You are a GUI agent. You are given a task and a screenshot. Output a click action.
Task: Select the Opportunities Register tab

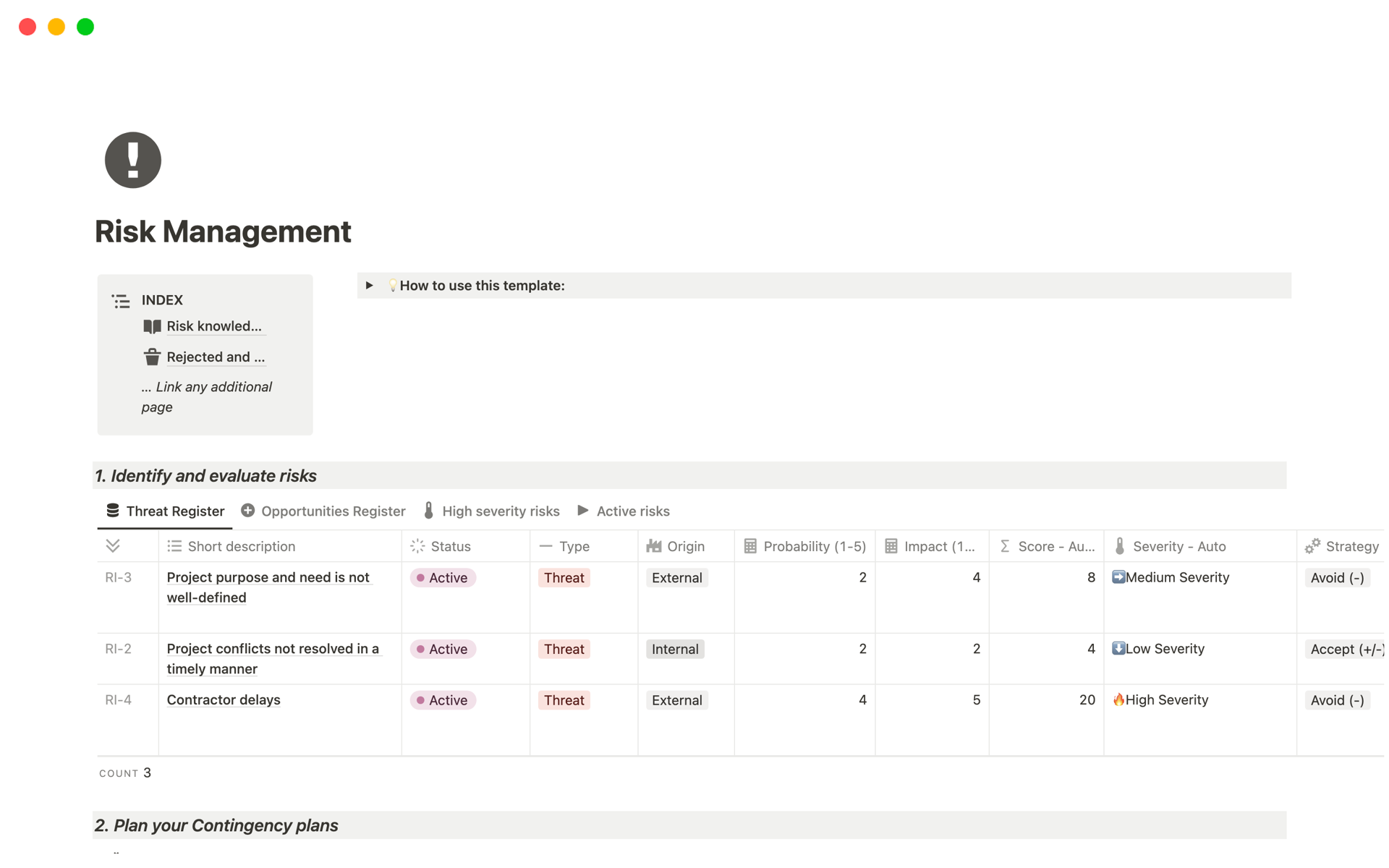(322, 511)
